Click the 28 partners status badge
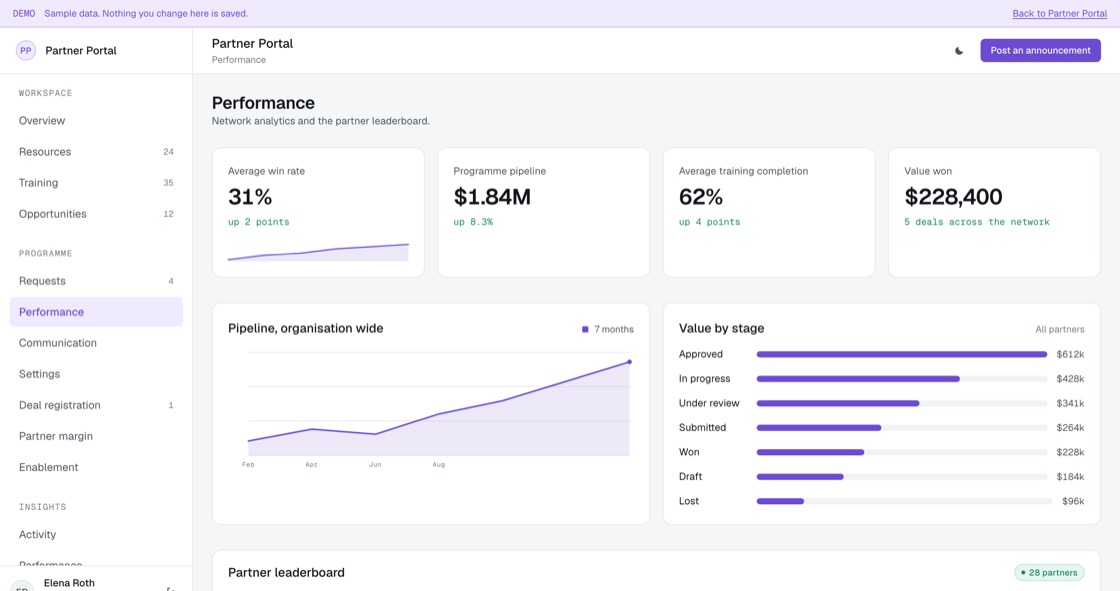The width and height of the screenshot is (1120, 591). pyautogui.click(x=1049, y=572)
